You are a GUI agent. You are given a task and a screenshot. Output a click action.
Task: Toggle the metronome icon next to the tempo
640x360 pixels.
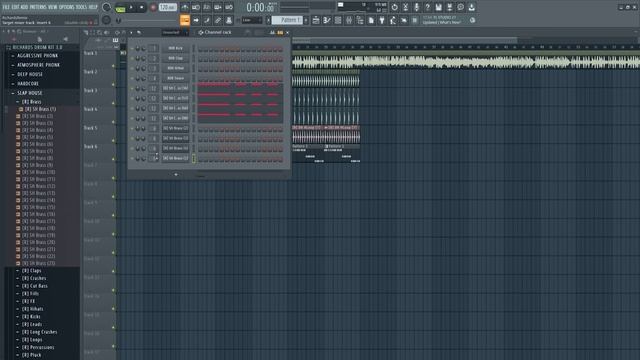point(185,7)
